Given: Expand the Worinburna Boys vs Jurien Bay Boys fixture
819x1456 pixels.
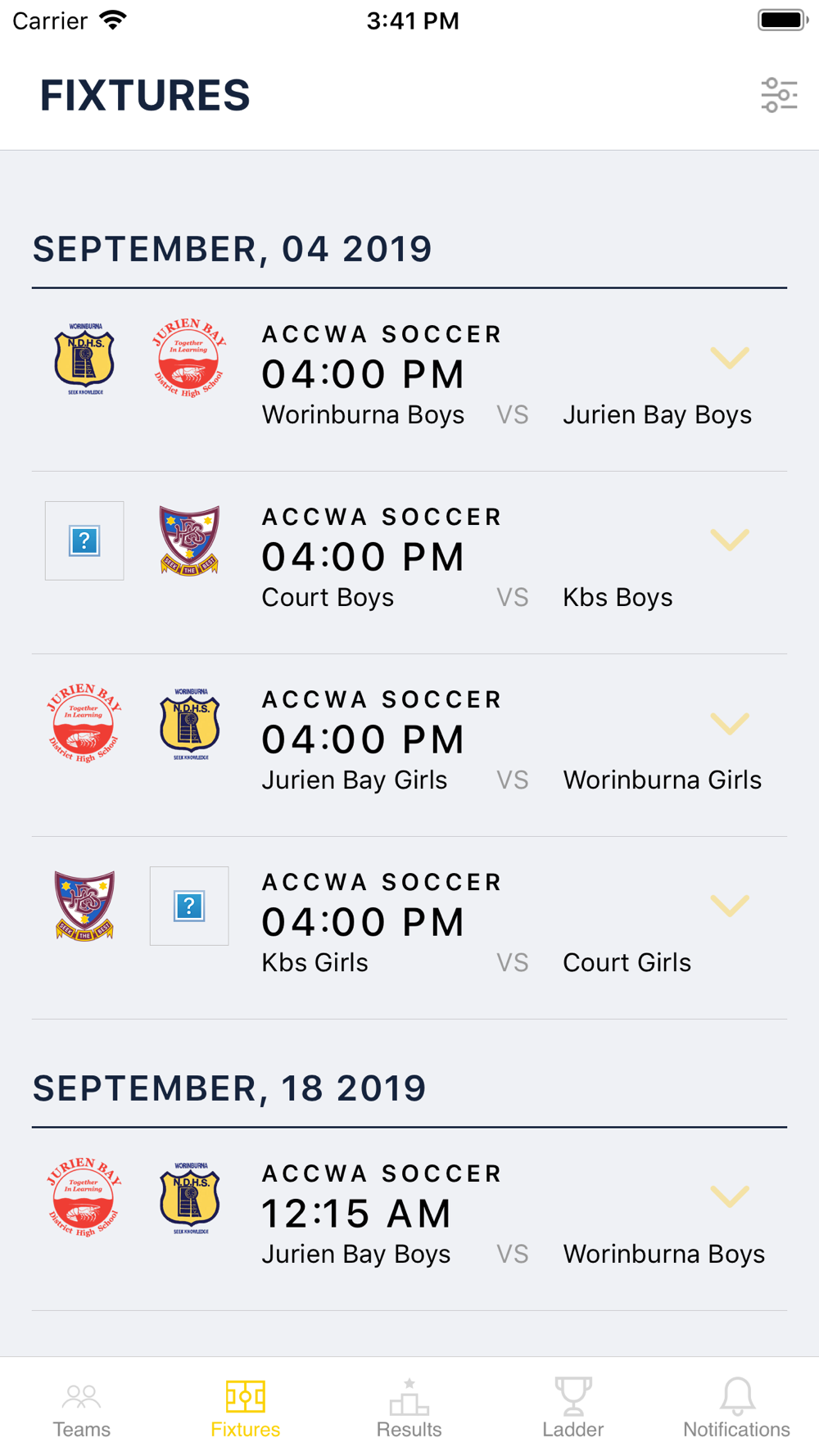Looking at the screenshot, I should pyautogui.click(x=730, y=358).
